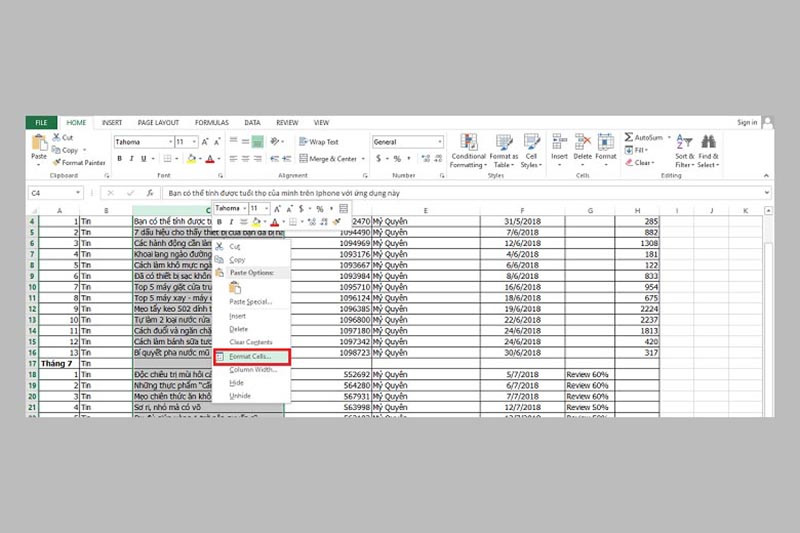Screen dimensions: 800x533
Task: Increase indent in the Alignment group
Action: click(x=287, y=159)
